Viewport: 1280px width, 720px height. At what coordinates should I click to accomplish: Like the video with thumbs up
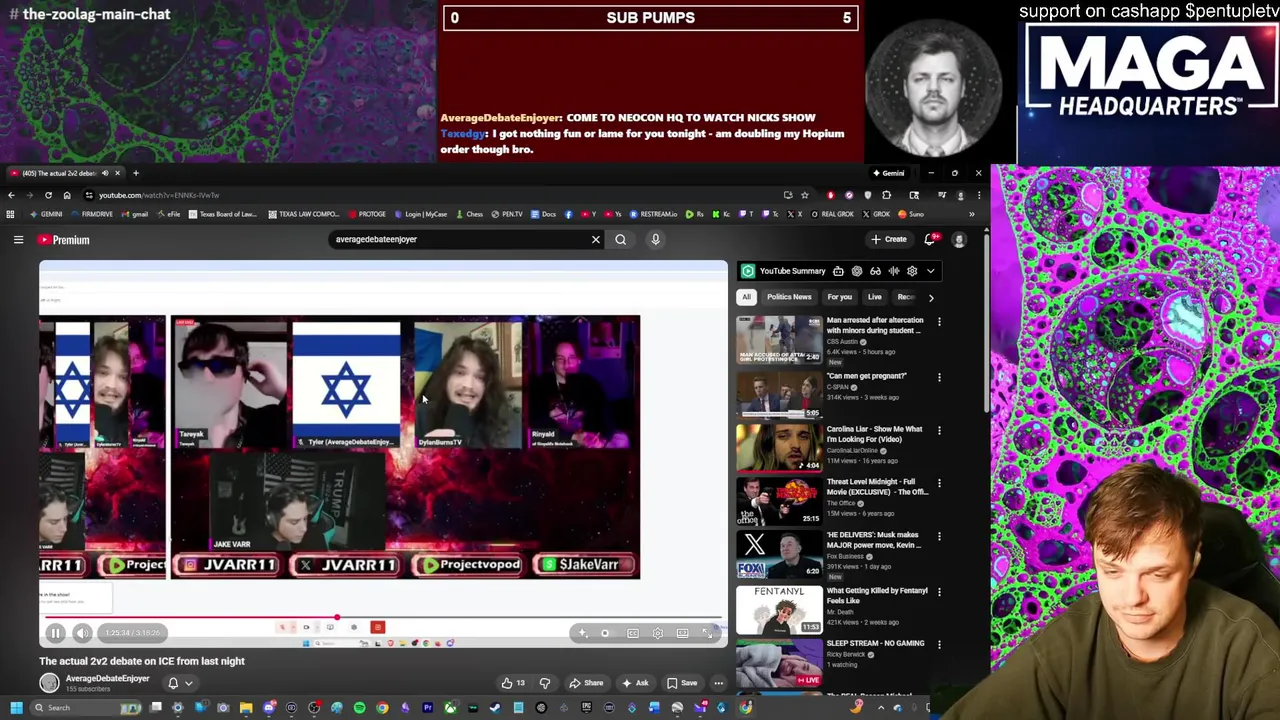513,683
